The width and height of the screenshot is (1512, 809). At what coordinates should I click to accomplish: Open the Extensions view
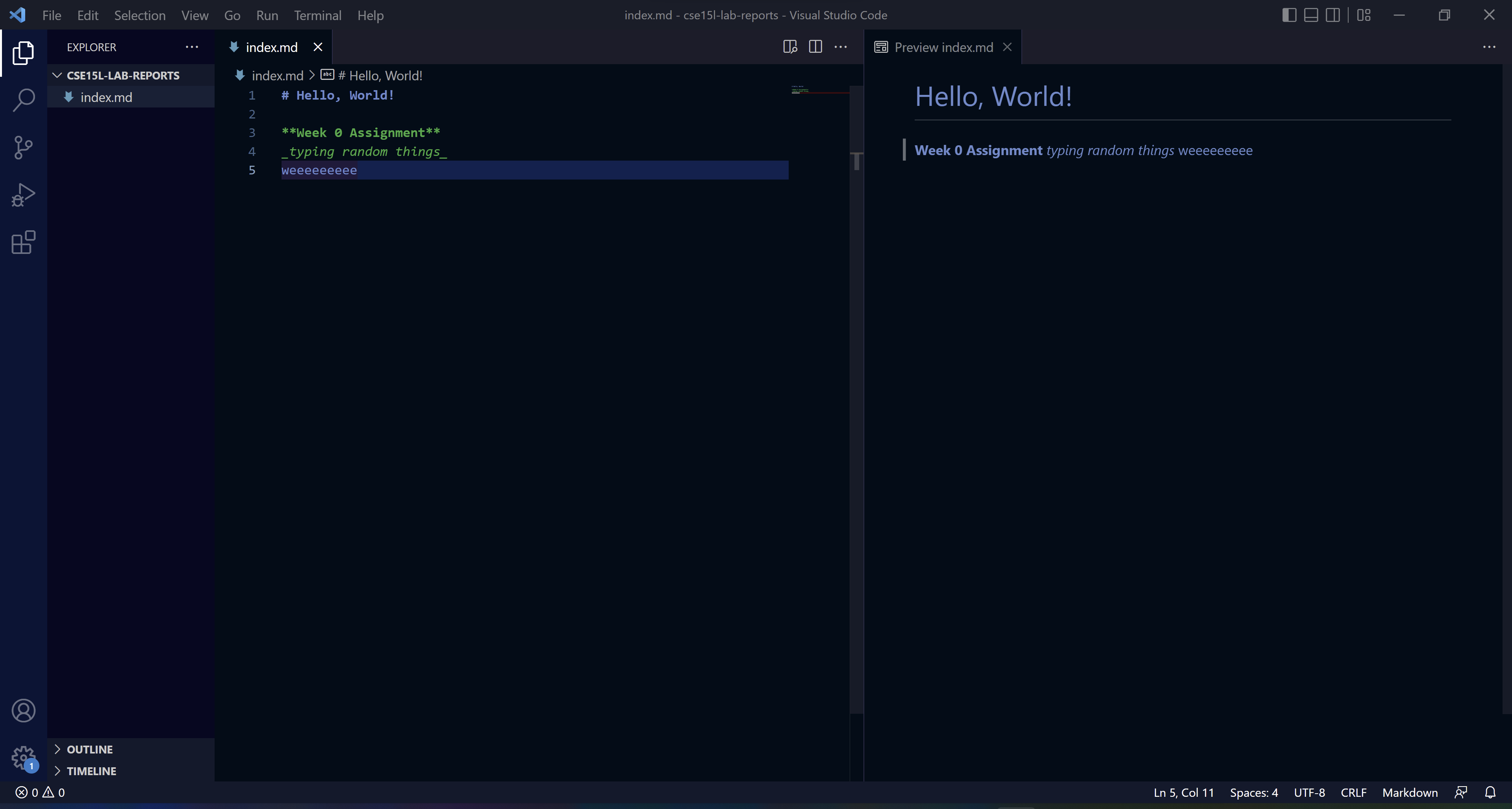click(24, 242)
